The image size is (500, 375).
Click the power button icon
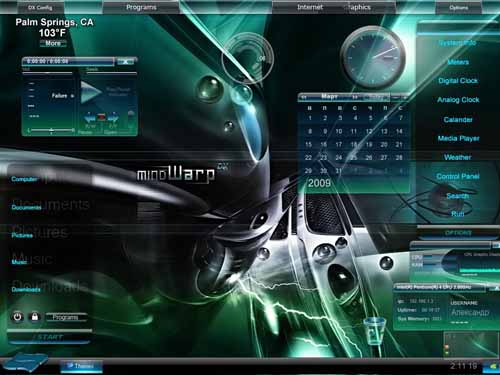pyautogui.click(x=17, y=316)
